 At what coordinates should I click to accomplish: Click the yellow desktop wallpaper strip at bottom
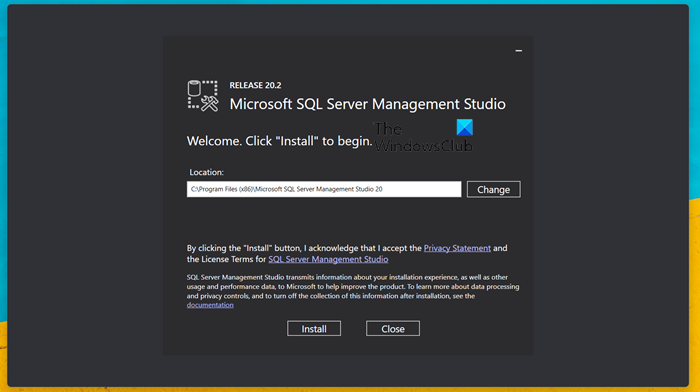pos(350,389)
